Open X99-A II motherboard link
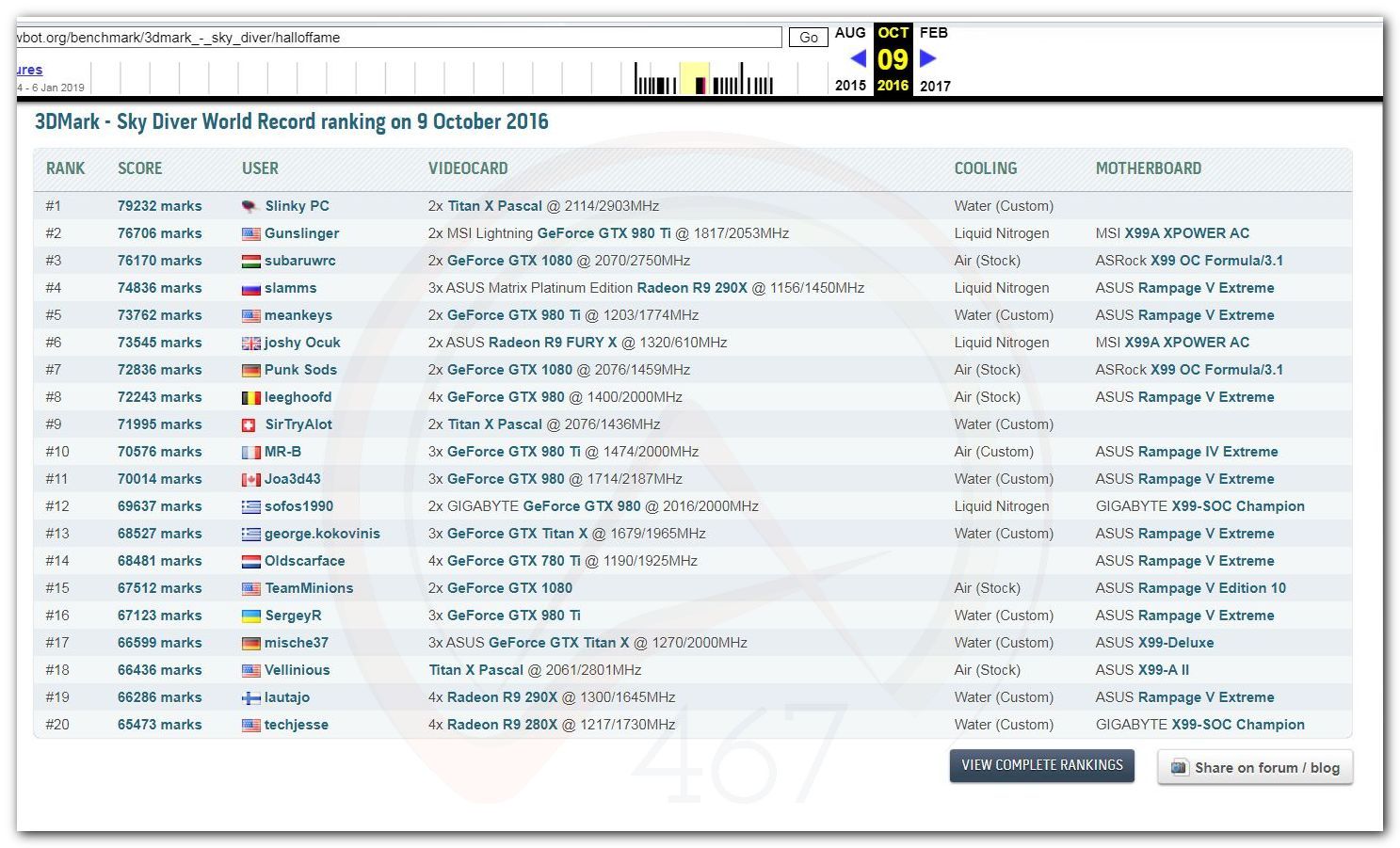 click(x=1164, y=670)
